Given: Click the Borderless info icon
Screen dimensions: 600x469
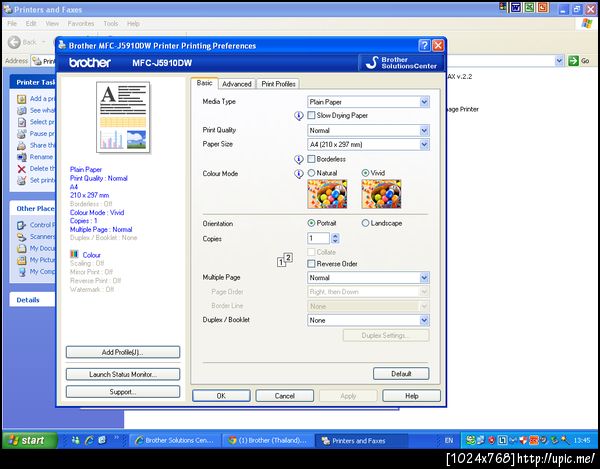Looking at the screenshot, I should tap(298, 159).
